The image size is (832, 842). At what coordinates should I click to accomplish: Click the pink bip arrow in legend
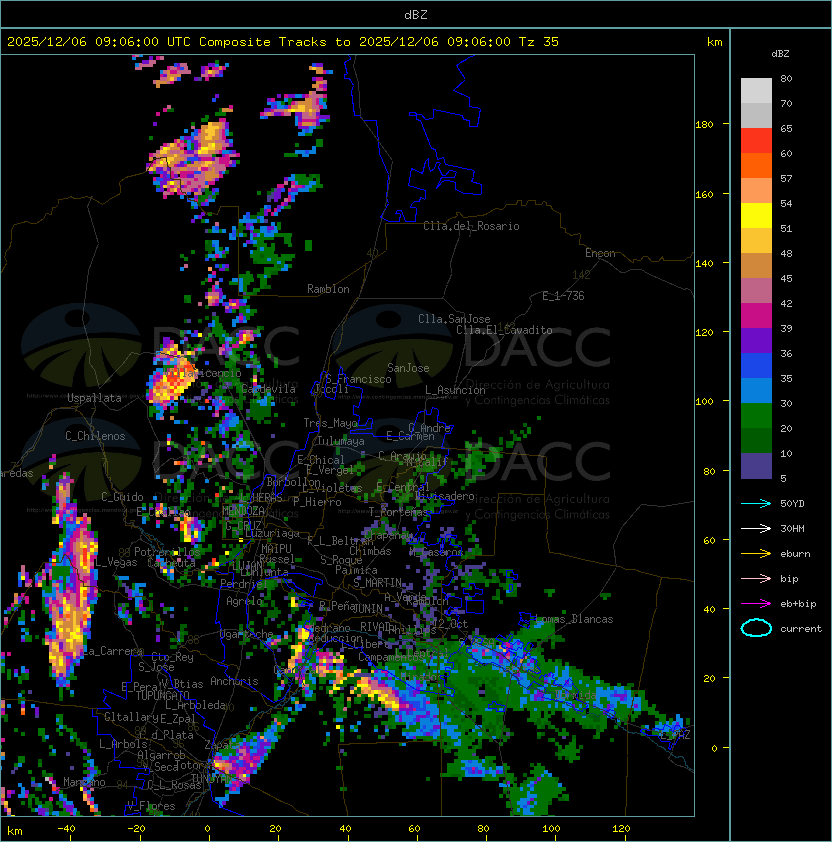pos(756,578)
